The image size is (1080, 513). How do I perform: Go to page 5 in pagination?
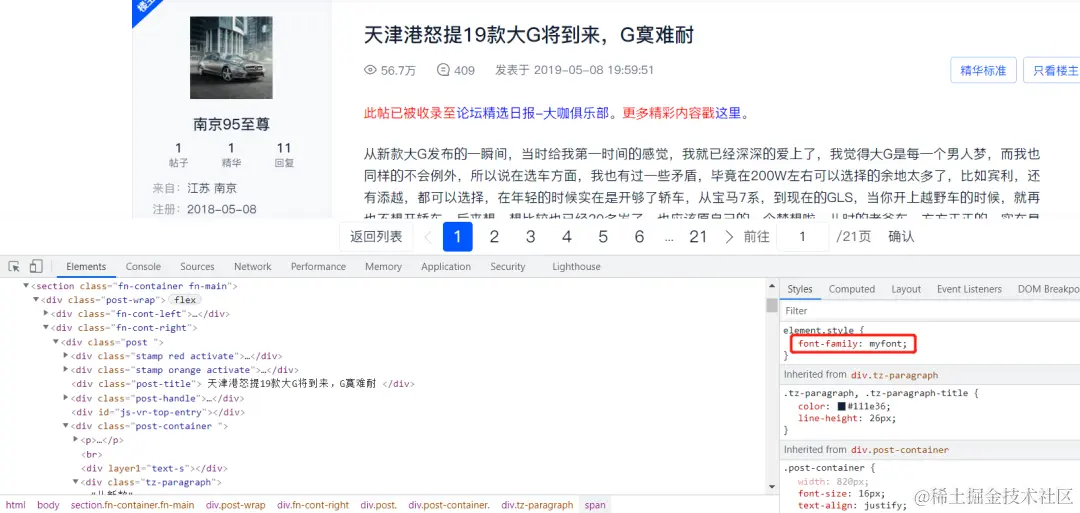click(x=603, y=237)
